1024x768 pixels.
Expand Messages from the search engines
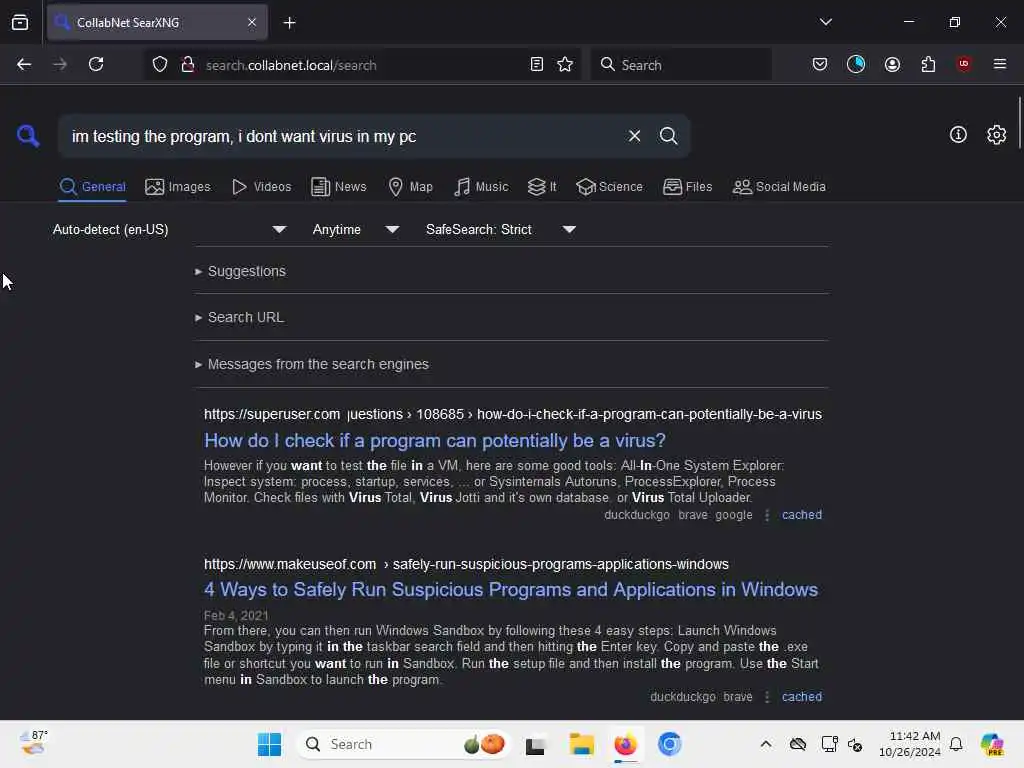pyautogui.click(x=312, y=364)
